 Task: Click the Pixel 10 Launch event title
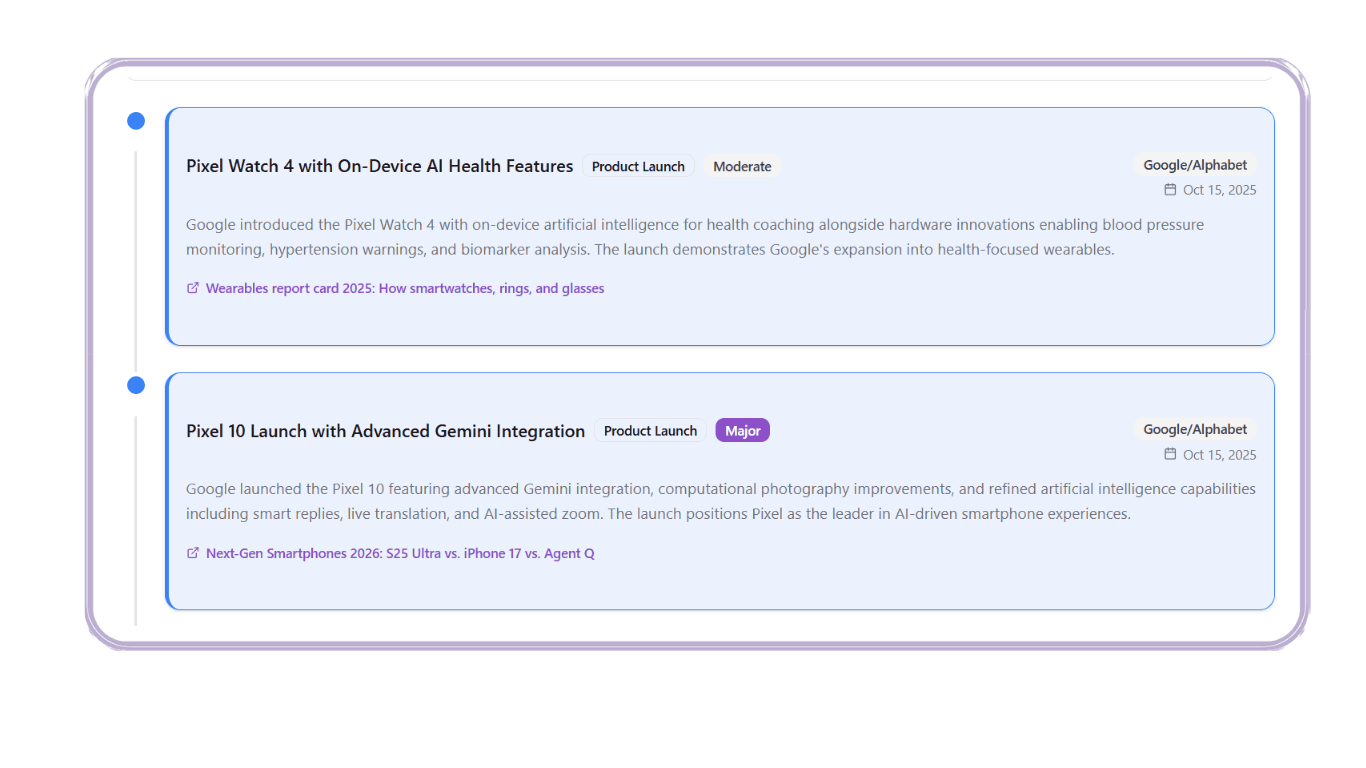click(385, 431)
